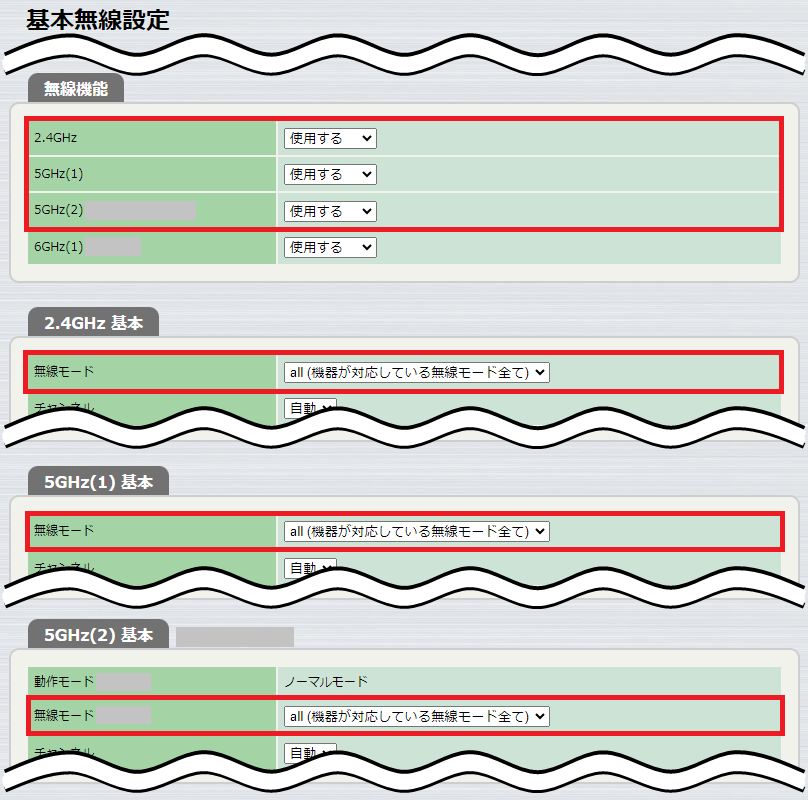Click the 2.4GHz 基本 section header

pos(94,323)
